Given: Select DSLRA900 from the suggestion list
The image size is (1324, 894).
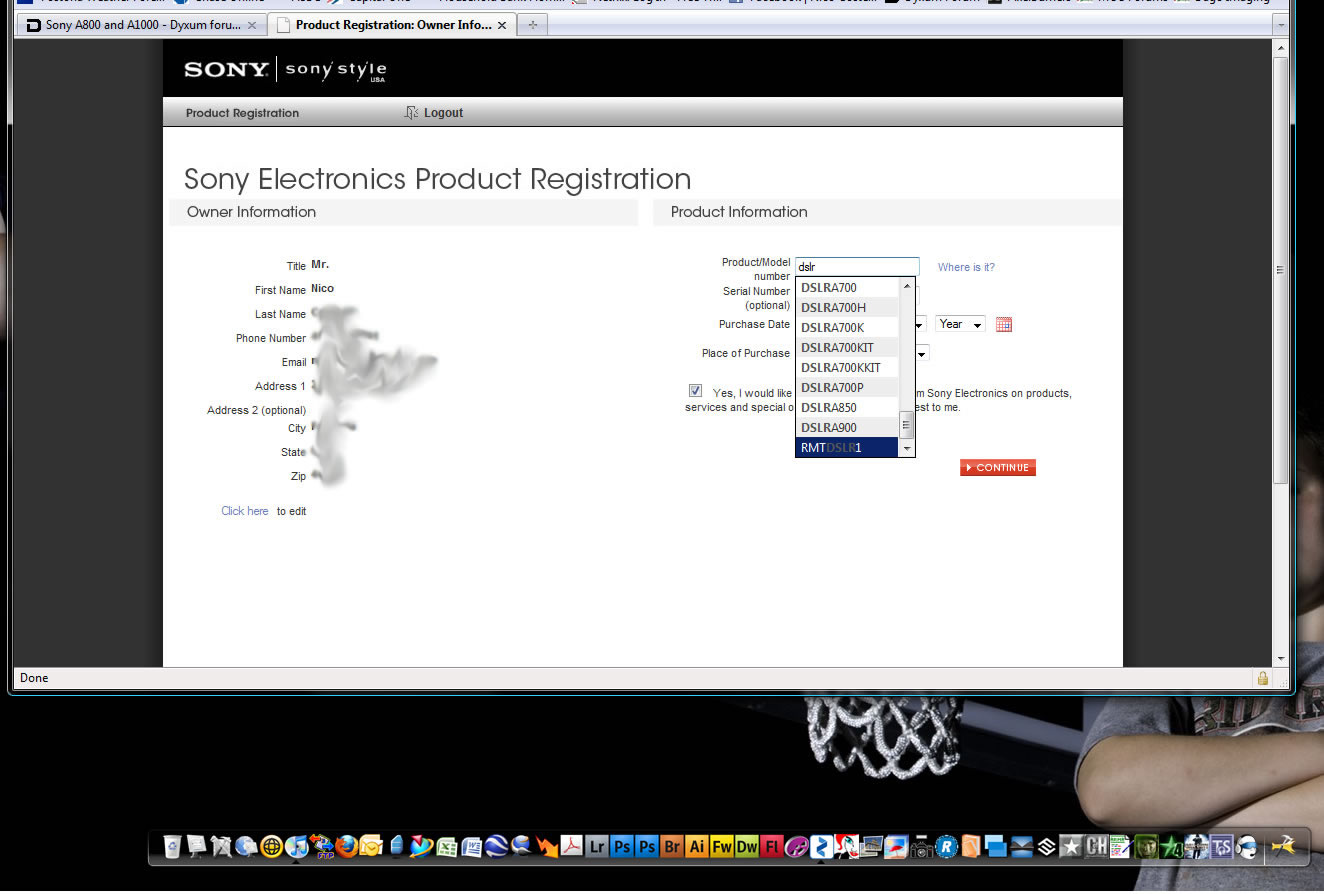Looking at the screenshot, I should pos(848,428).
